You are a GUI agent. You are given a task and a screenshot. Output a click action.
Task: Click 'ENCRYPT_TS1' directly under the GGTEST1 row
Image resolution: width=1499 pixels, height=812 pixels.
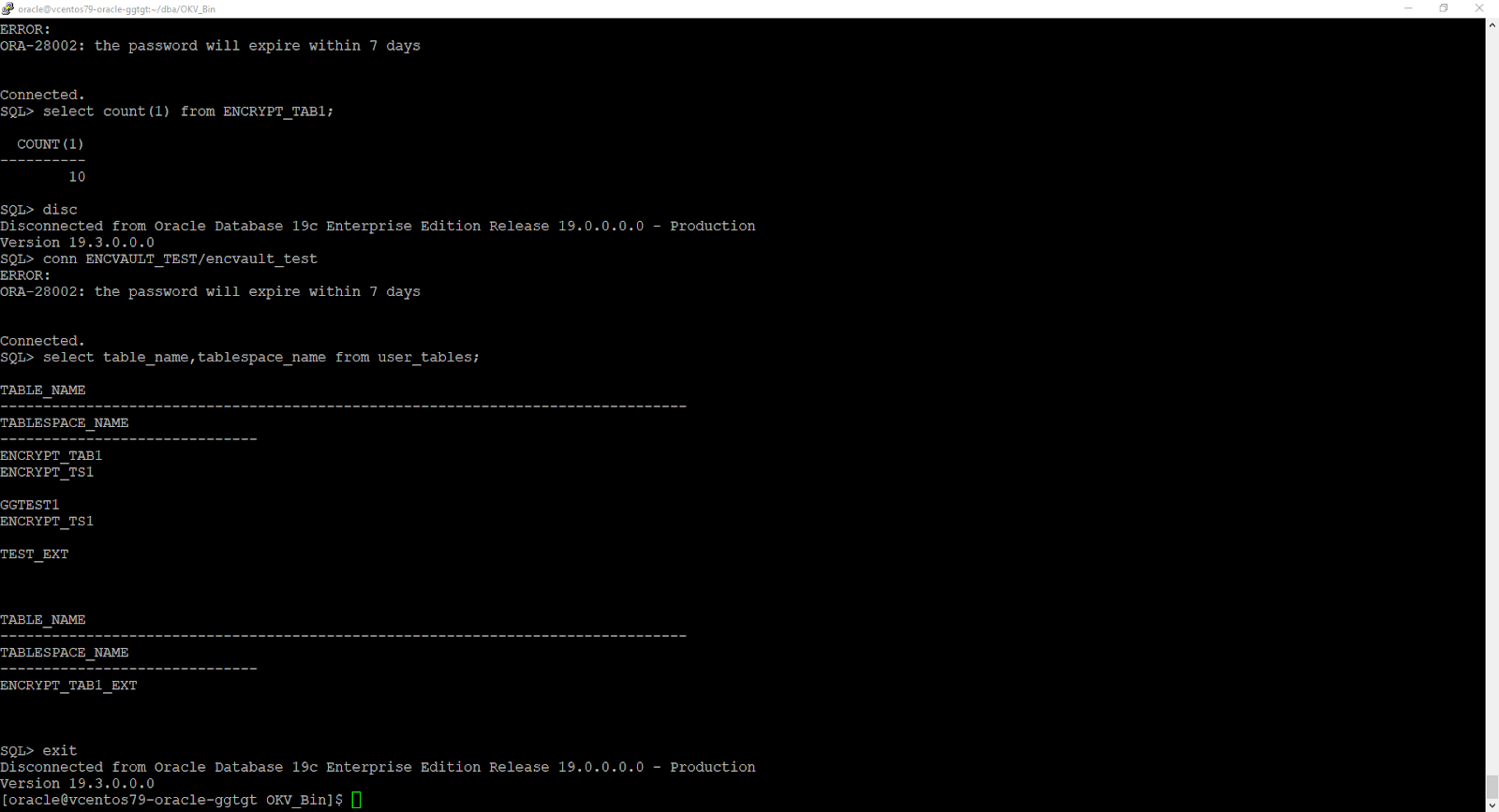tap(47, 522)
